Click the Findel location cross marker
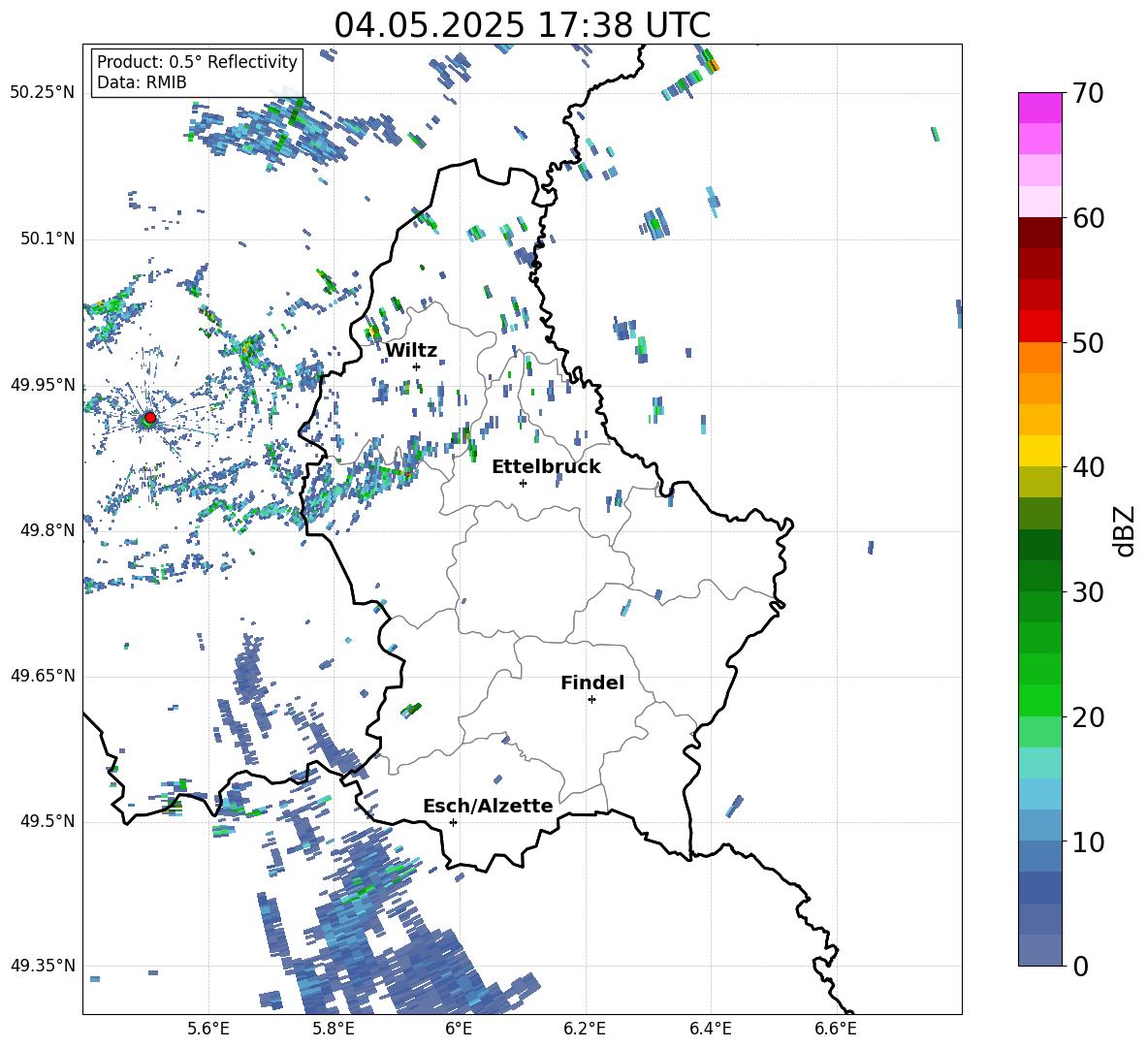 point(591,700)
